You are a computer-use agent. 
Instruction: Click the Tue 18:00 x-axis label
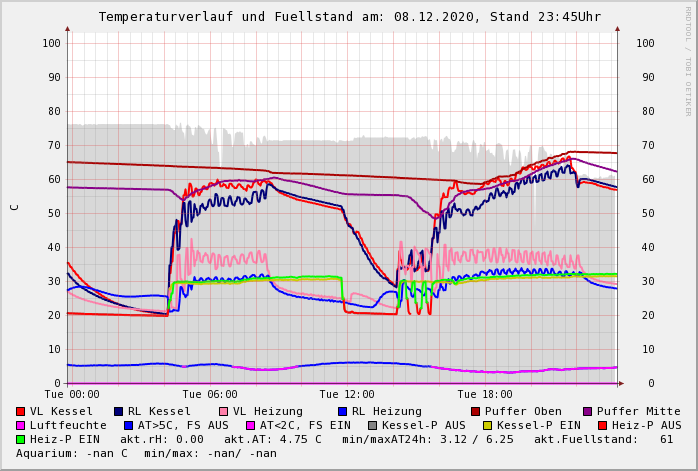click(x=484, y=394)
